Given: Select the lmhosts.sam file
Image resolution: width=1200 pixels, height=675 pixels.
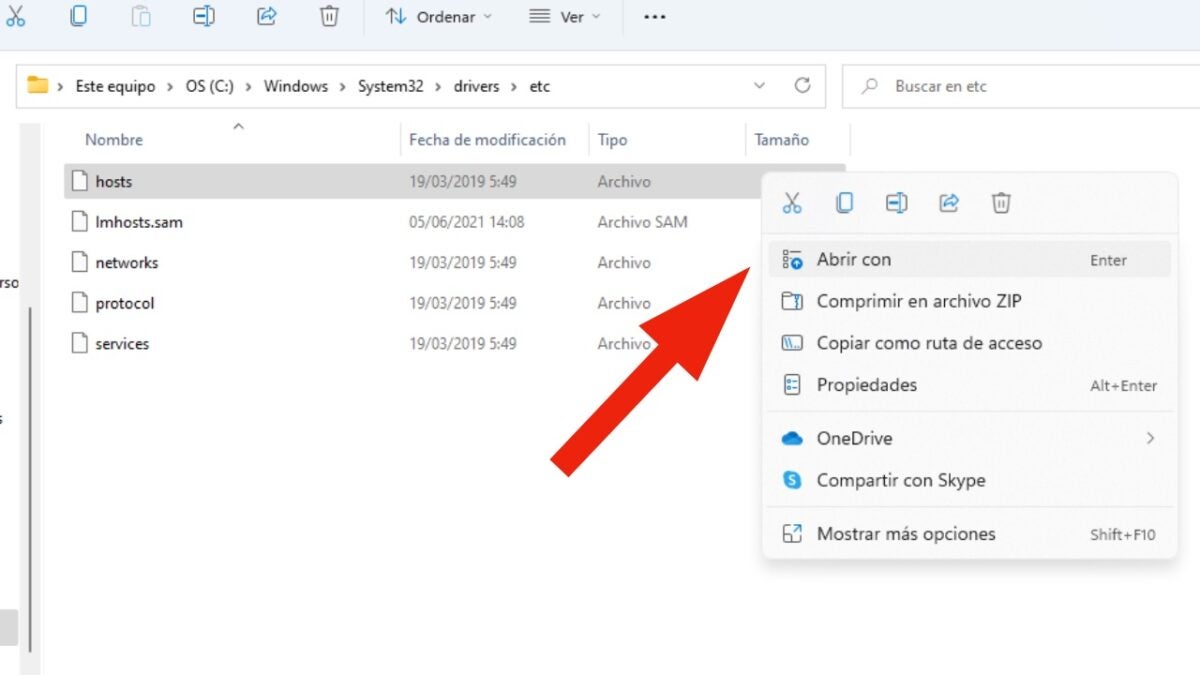Looking at the screenshot, I should tap(139, 222).
